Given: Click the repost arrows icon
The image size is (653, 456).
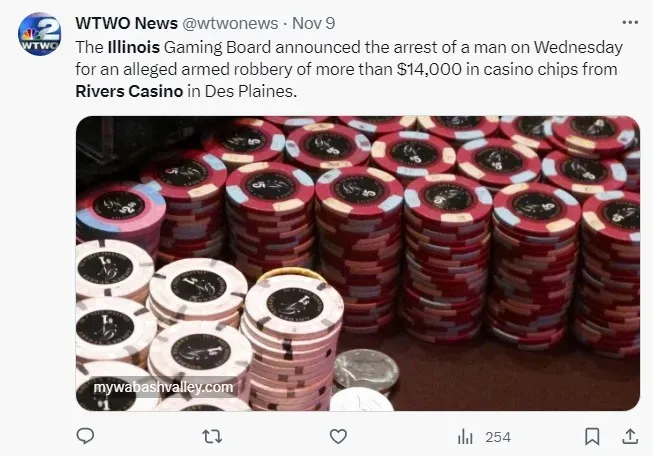Looking at the screenshot, I should (212, 436).
